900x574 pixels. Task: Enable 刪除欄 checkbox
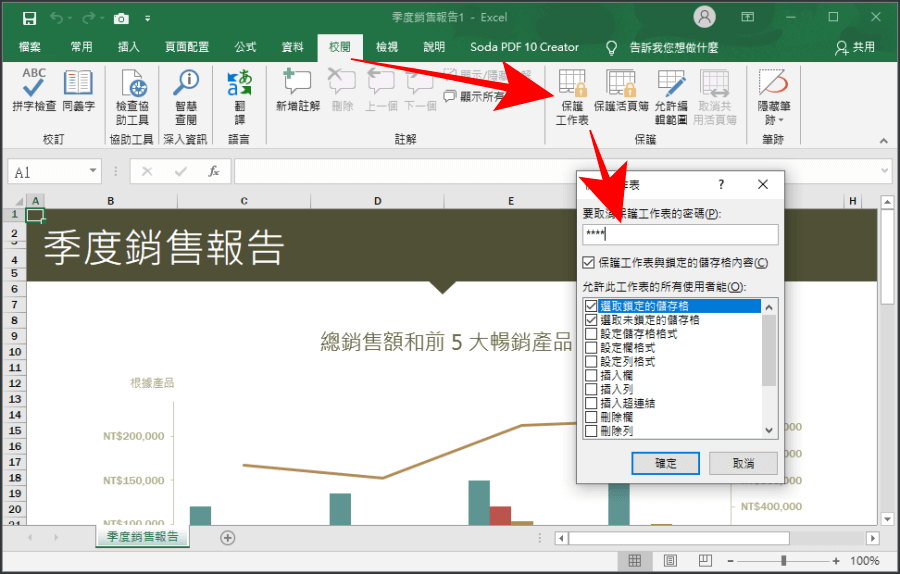(591, 417)
